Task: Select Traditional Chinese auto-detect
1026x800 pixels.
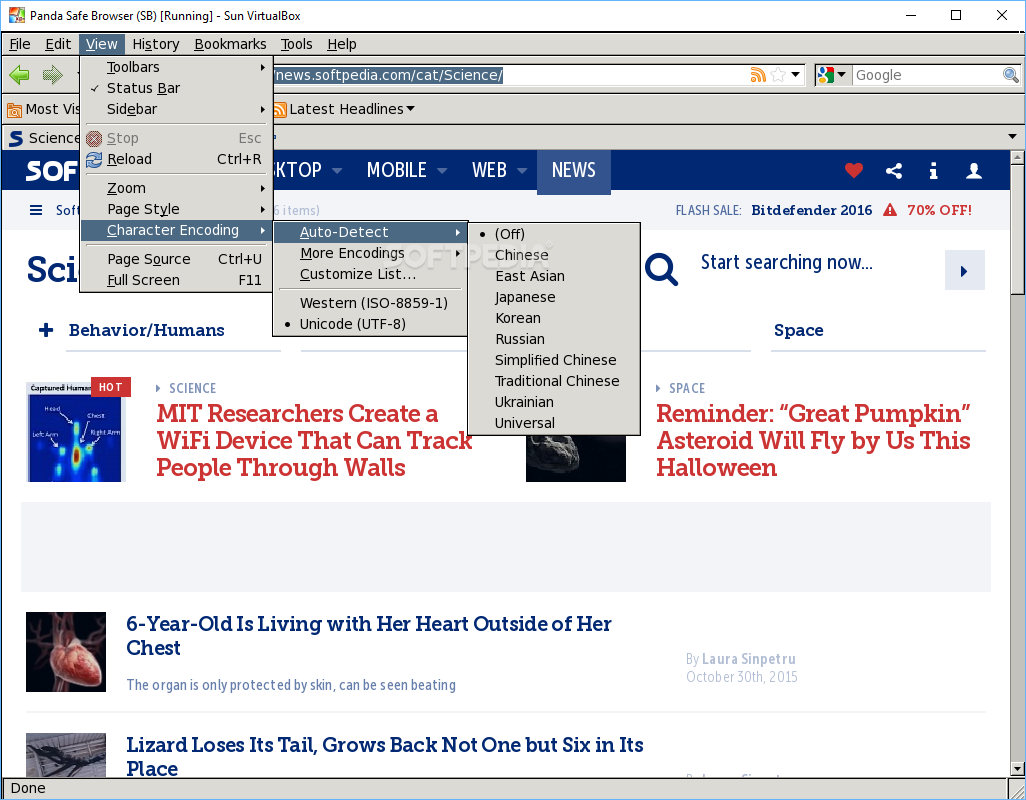Action: (554, 381)
